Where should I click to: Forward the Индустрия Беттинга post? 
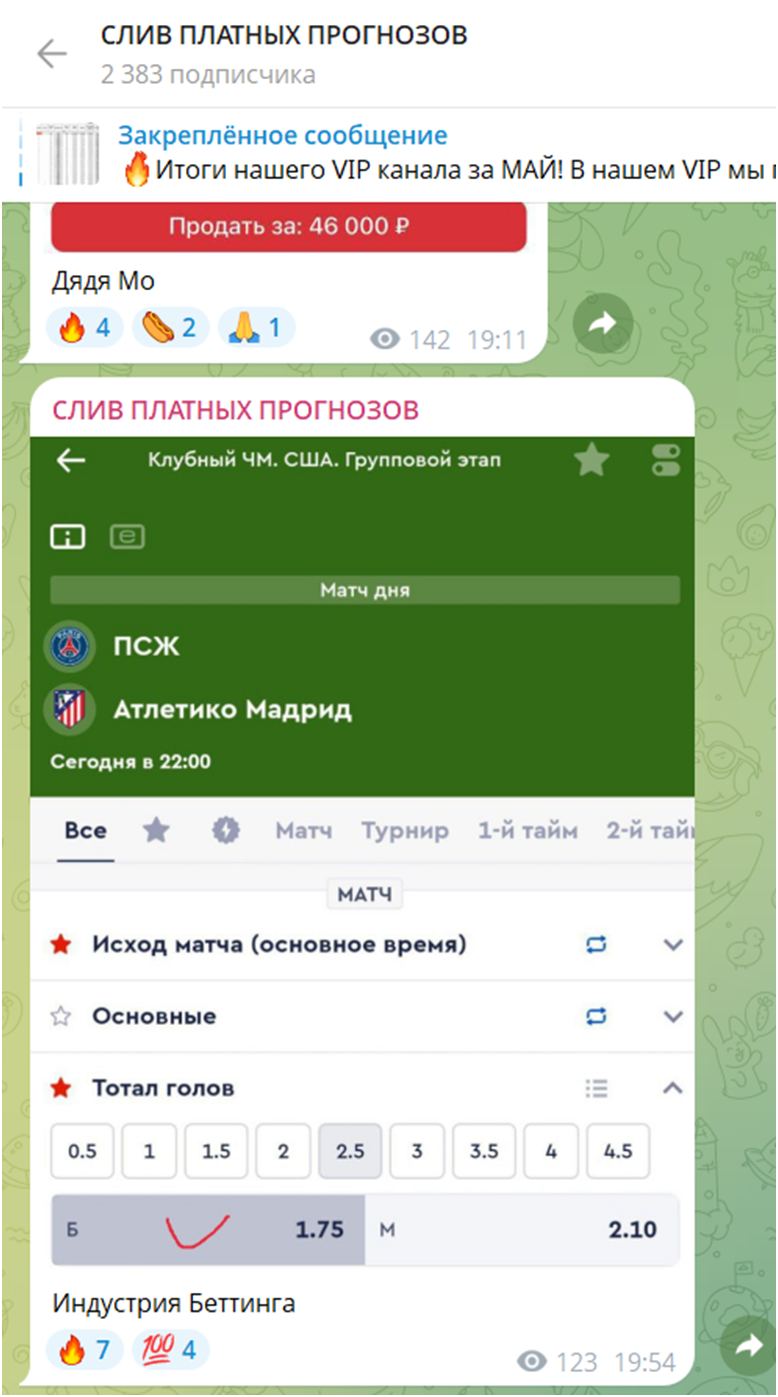point(748,1347)
